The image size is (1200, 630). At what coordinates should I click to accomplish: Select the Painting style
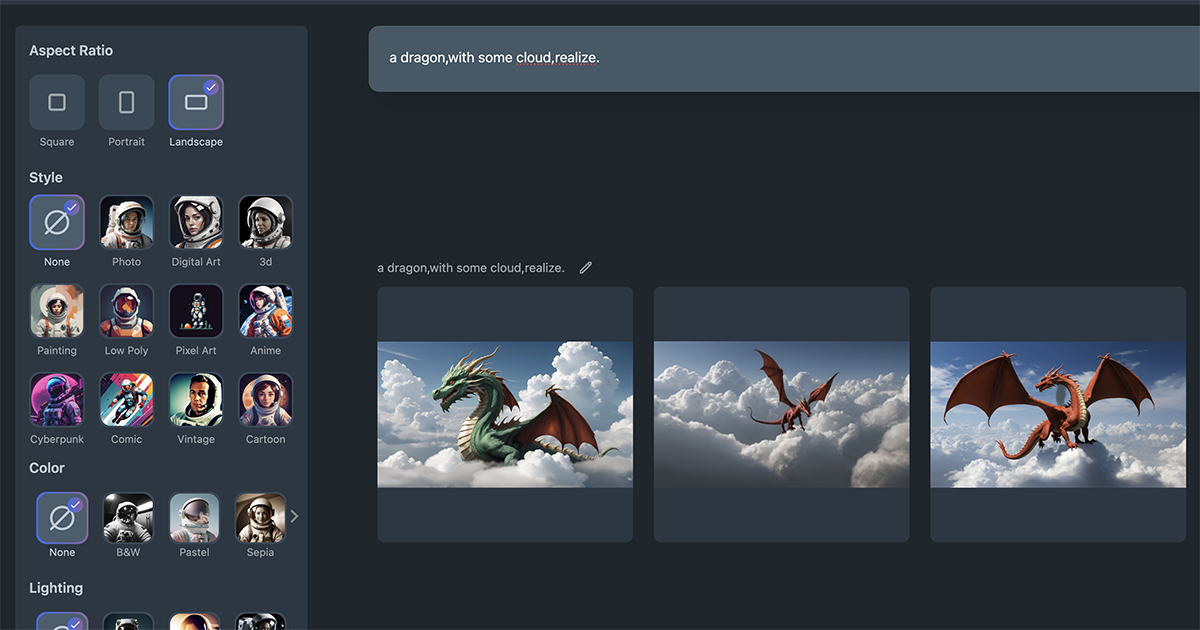tap(57, 311)
